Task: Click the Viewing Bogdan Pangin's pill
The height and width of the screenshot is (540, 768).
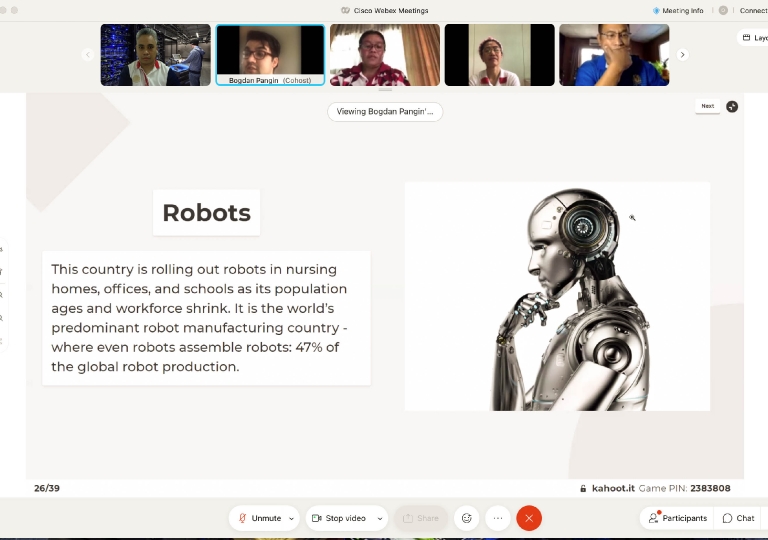Action: click(385, 112)
